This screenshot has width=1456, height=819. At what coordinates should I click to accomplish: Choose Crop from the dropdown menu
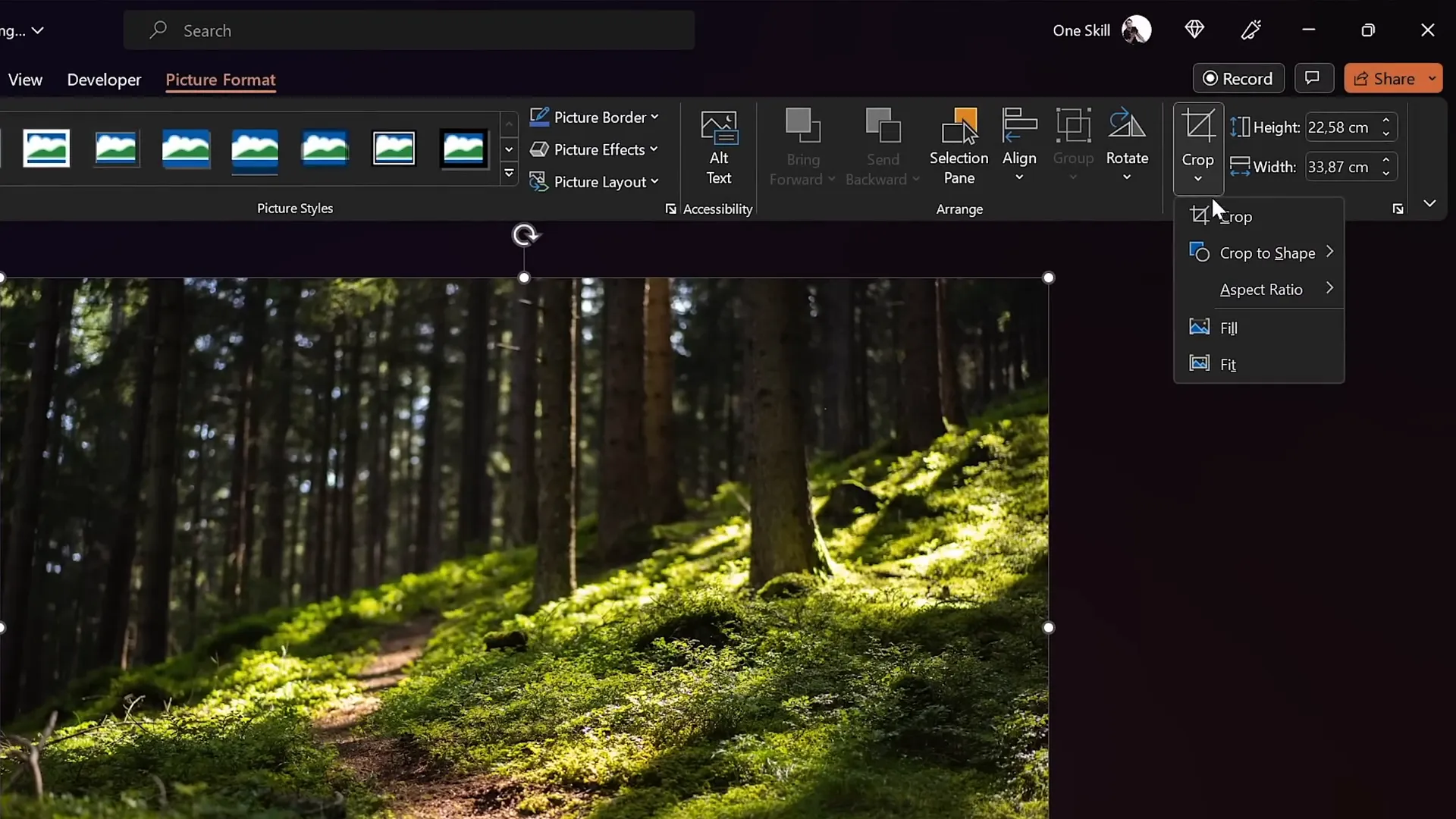[1259, 217]
